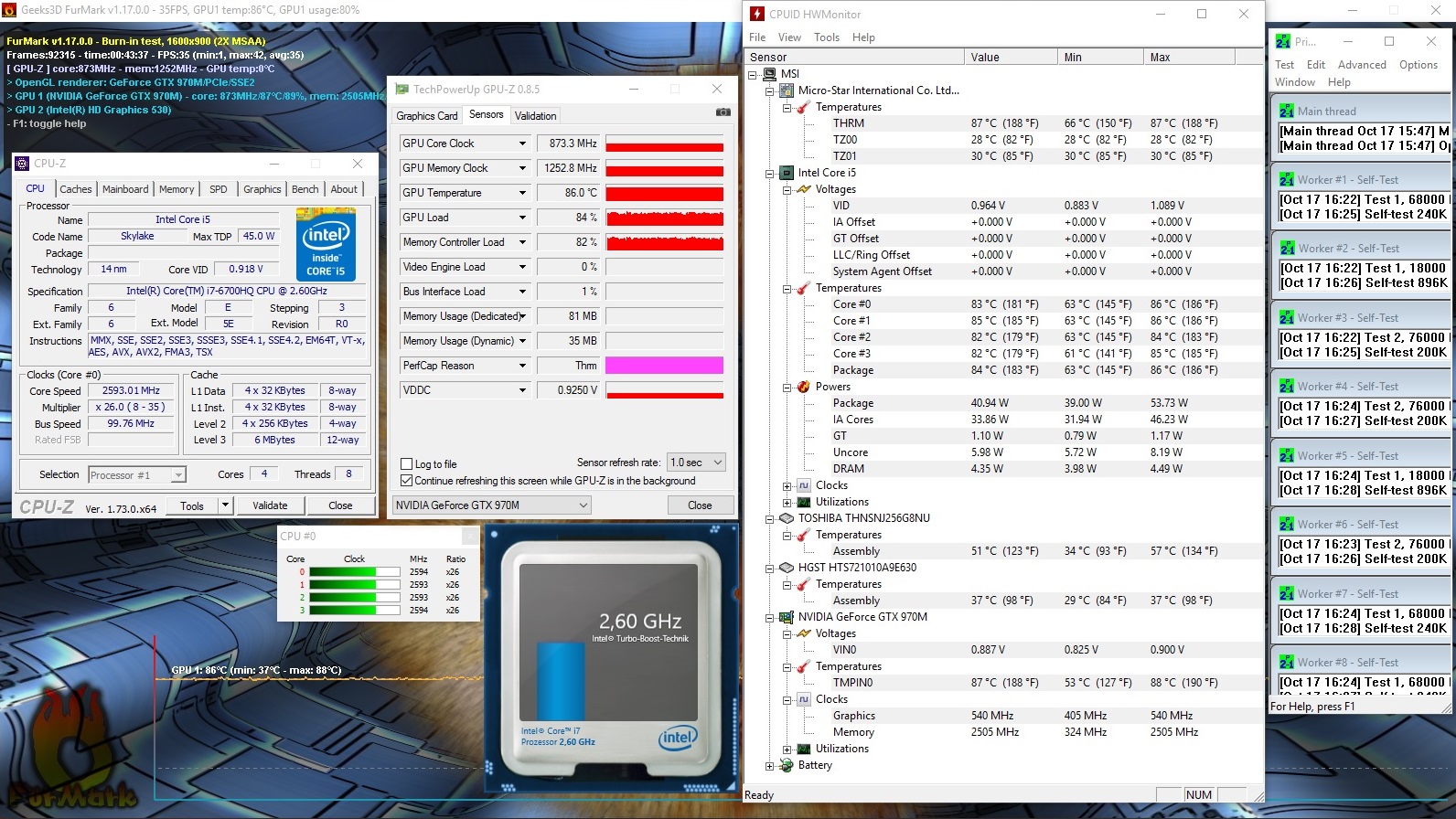Switch to the CPU-Z Mainboard tab
Screen dimensions: 1456x819
click(125, 189)
